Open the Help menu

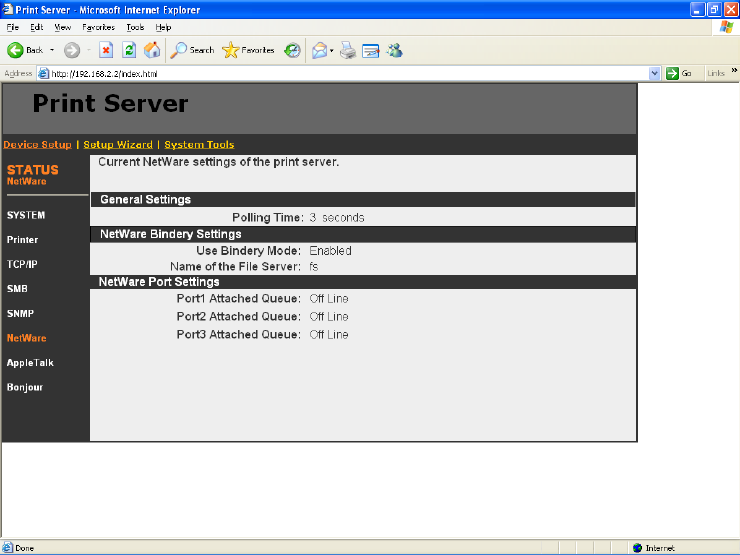(x=163, y=27)
